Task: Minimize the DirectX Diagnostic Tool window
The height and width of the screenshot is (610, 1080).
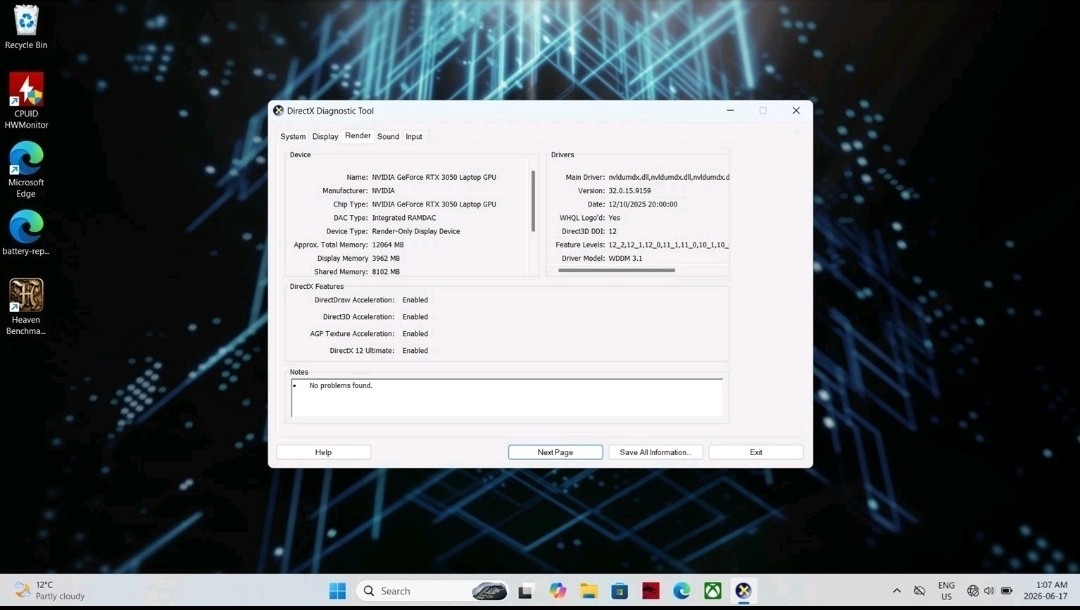Action: (730, 110)
